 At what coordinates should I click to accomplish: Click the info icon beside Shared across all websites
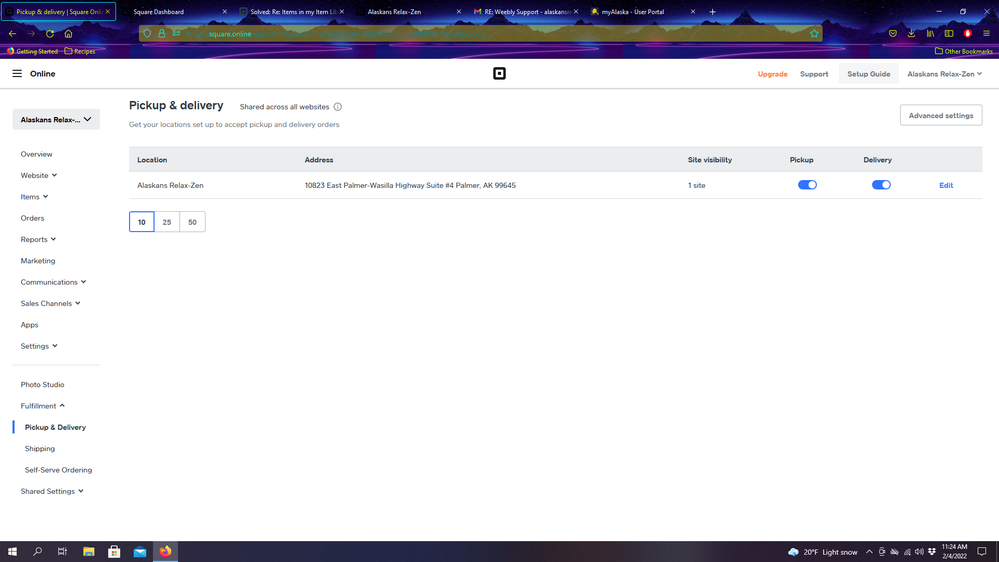coord(338,107)
